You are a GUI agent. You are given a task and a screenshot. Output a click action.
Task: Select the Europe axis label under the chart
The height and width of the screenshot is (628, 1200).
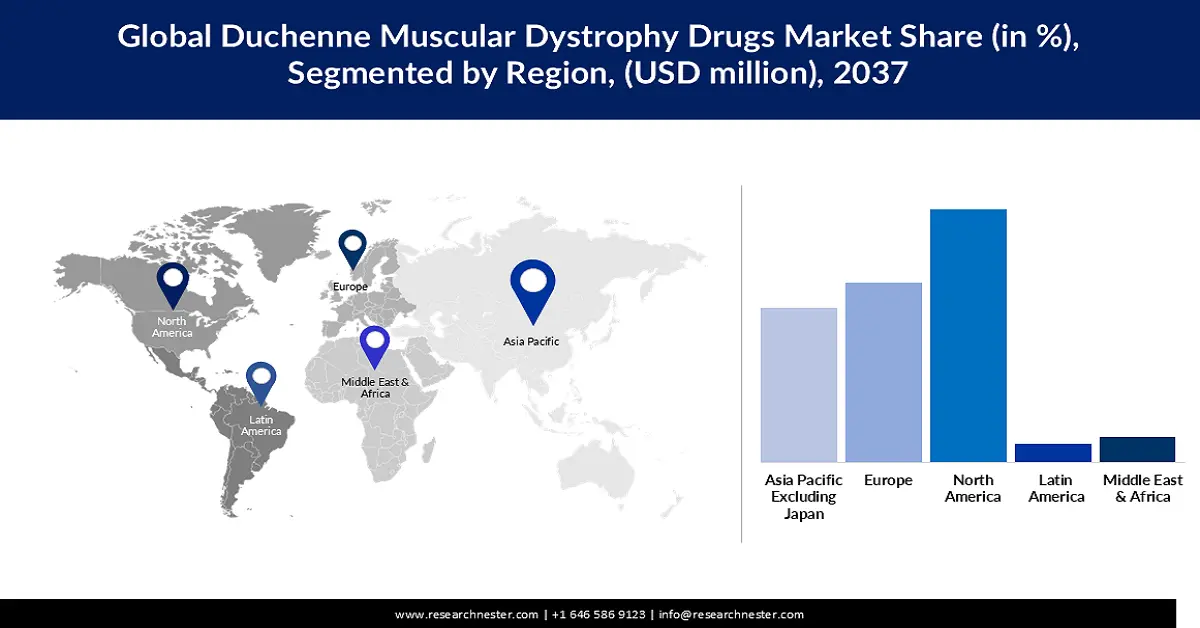(x=887, y=480)
